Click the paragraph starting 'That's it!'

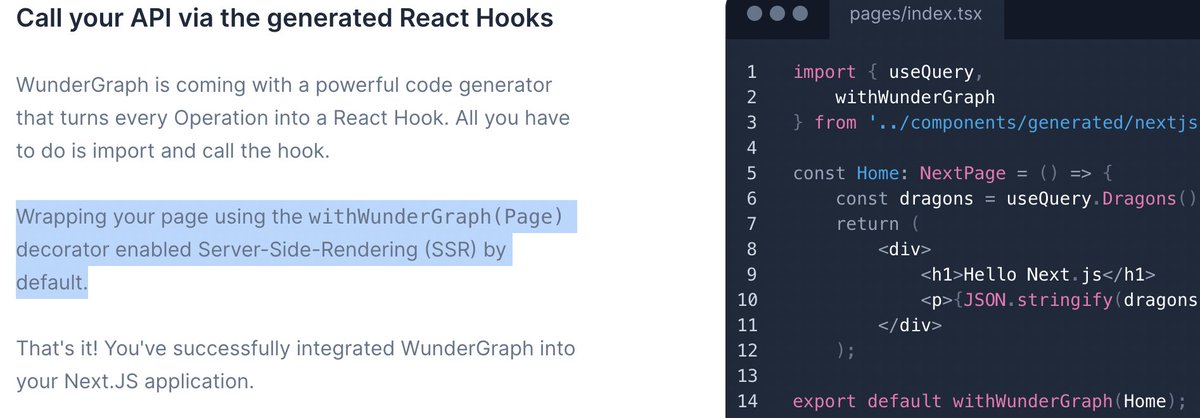pyautogui.click(x=295, y=365)
